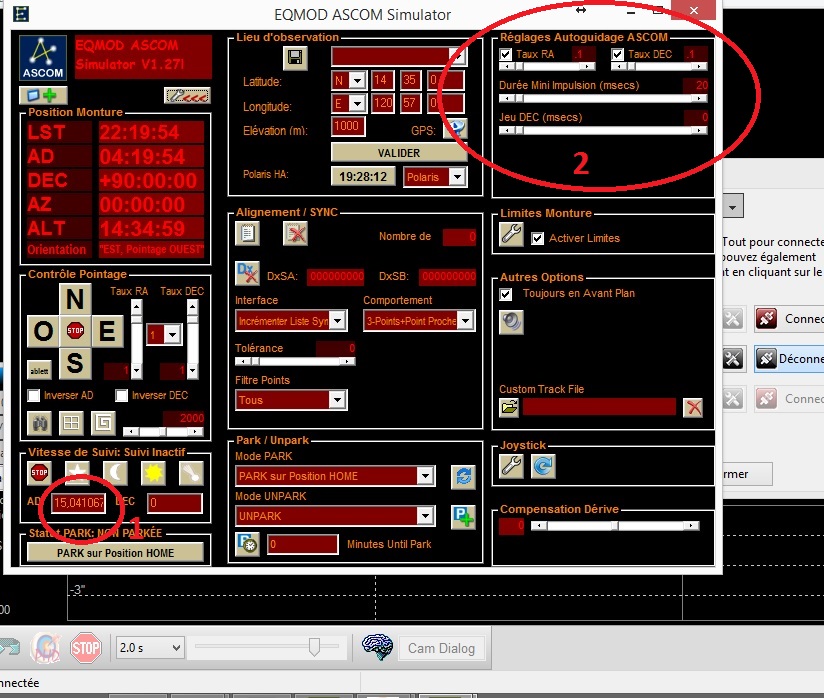Slew east with the E button
824x698 pixels.
[107, 331]
